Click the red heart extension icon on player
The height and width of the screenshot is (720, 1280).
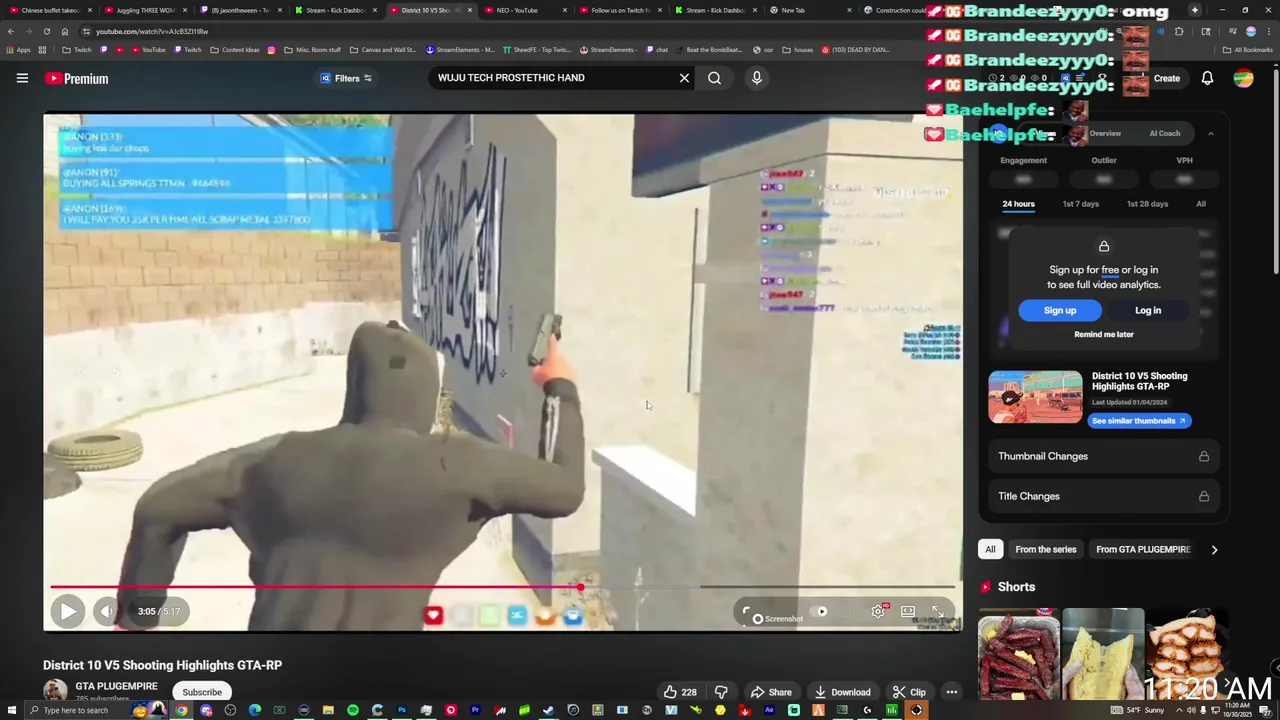(433, 616)
